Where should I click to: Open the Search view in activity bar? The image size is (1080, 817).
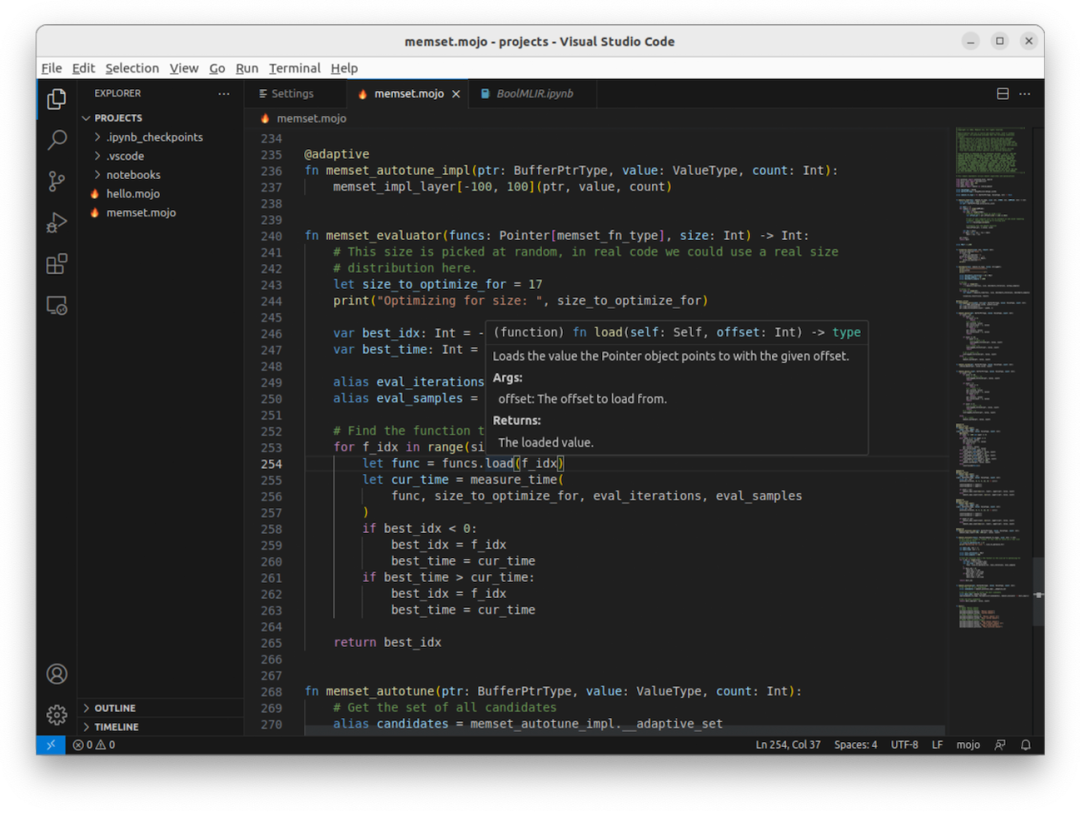(57, 140)
